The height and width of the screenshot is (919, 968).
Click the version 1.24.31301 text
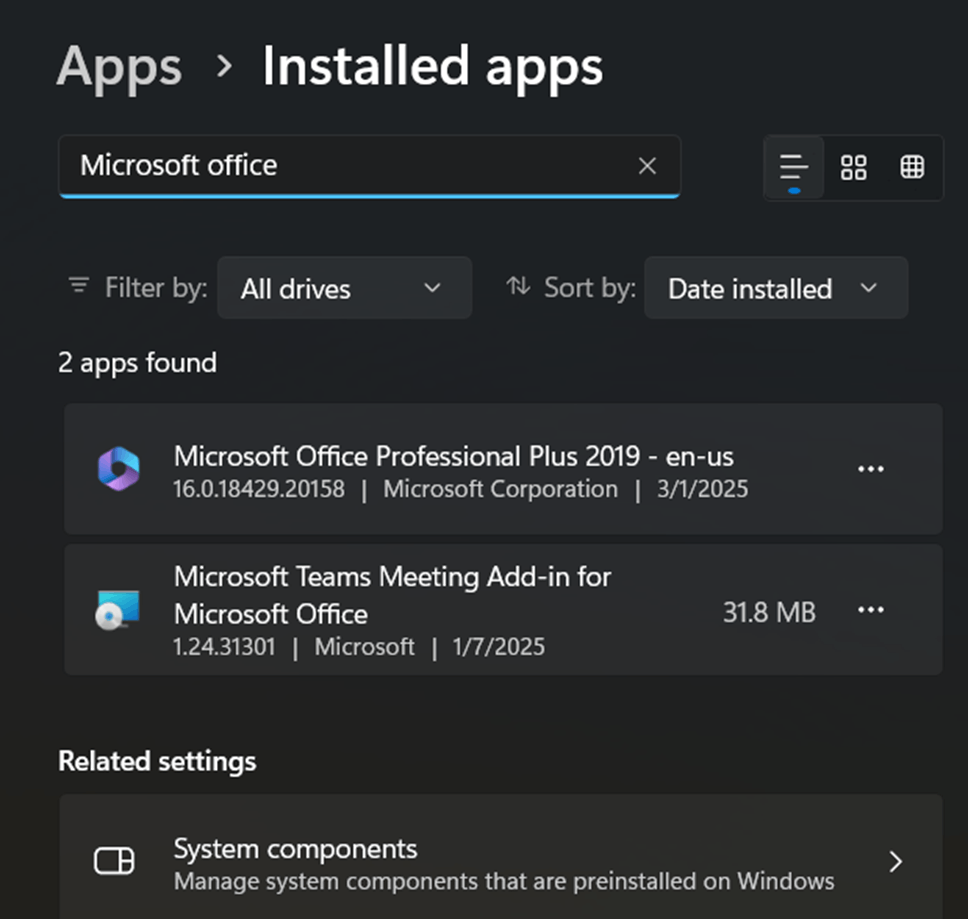(x=224, y=647)
